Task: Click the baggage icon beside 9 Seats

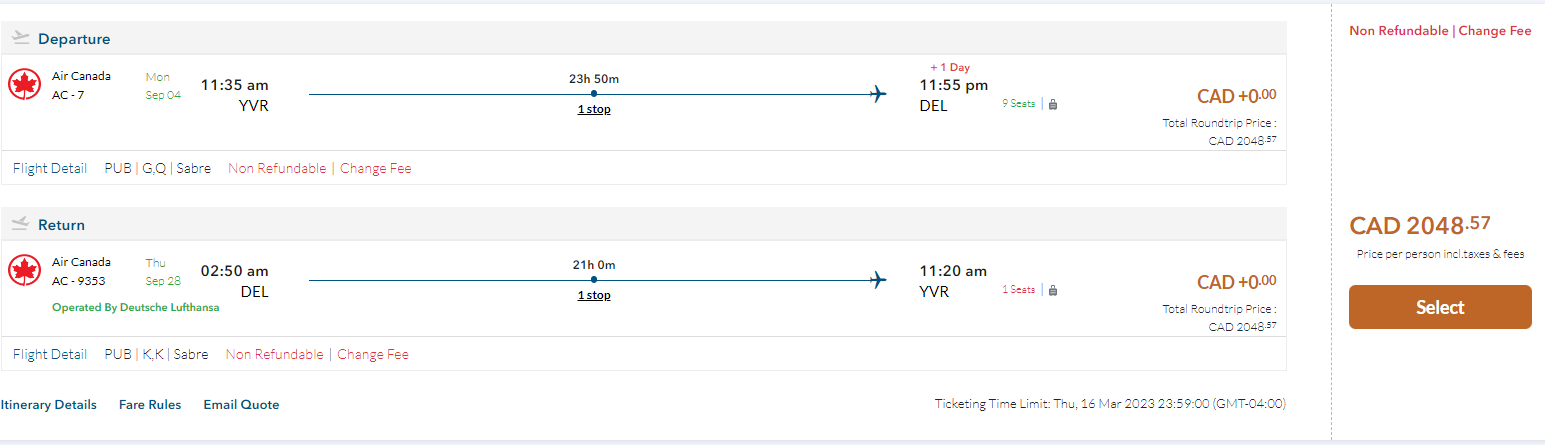Action: (1053, 104)
